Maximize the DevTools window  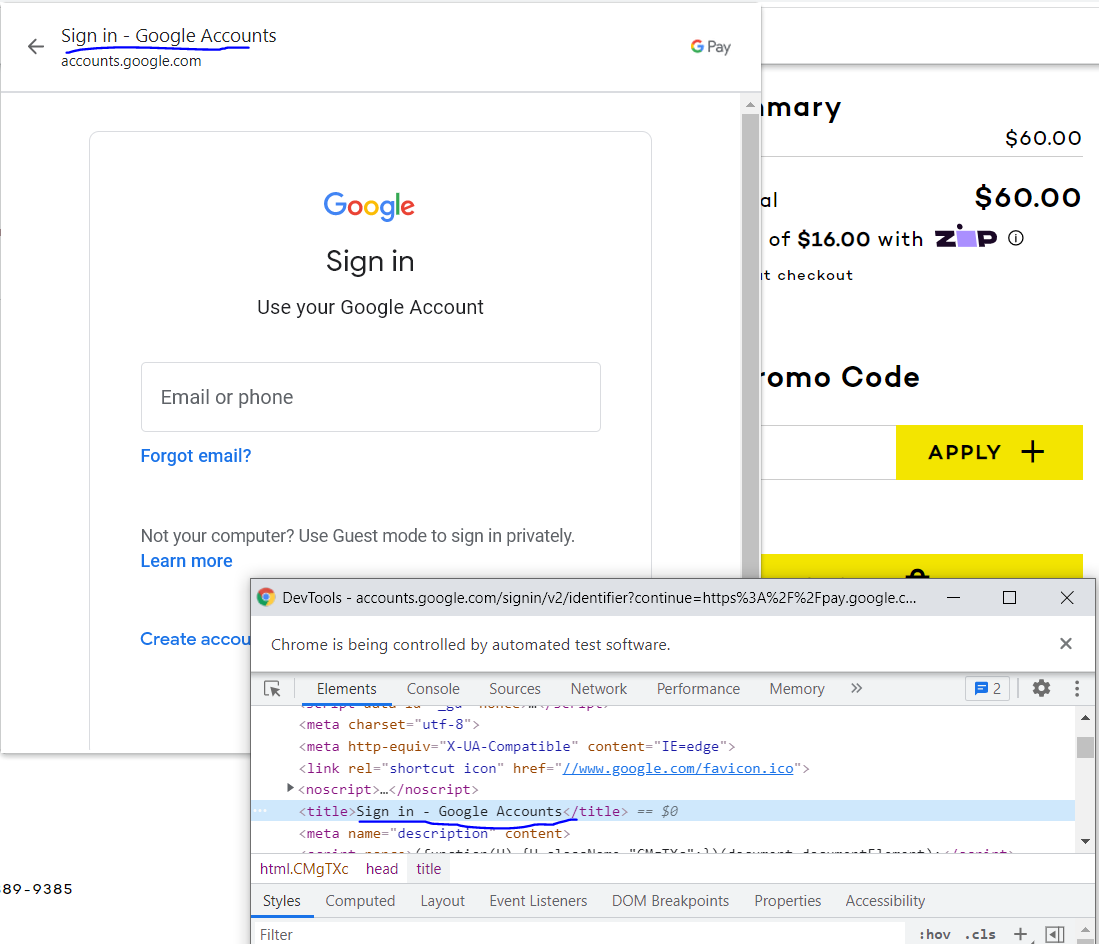coord(1009,597)
